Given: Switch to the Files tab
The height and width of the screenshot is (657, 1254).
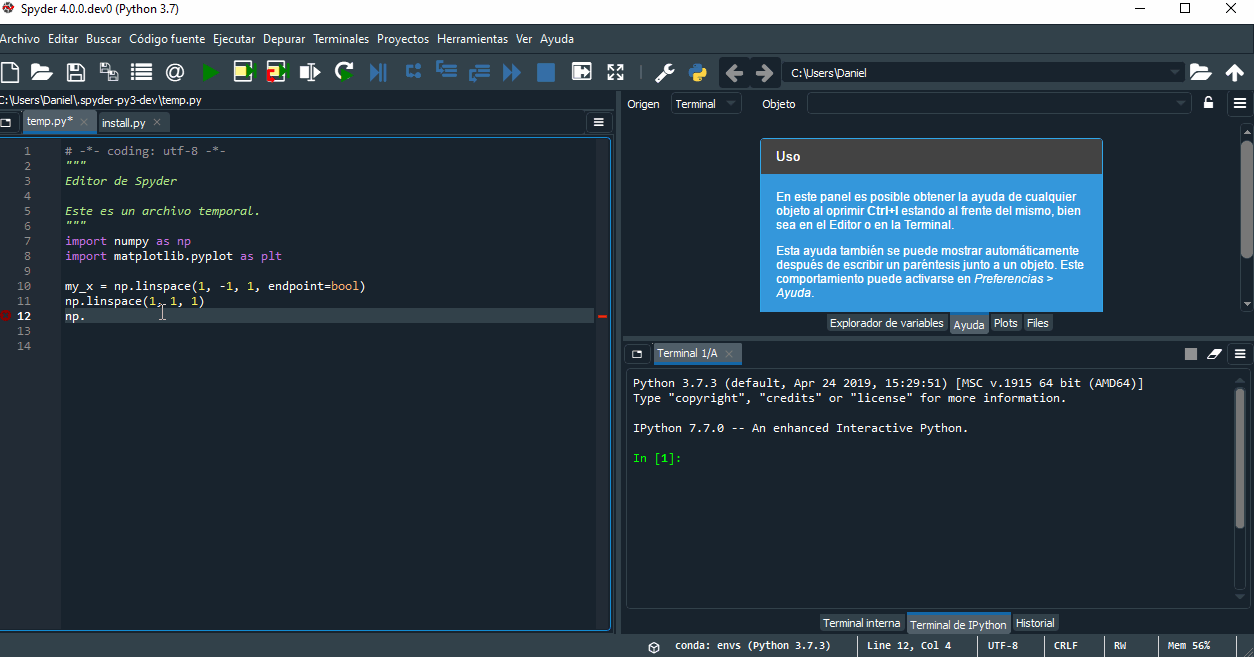Looking at the screenshot, I should tap(1038, 323).
